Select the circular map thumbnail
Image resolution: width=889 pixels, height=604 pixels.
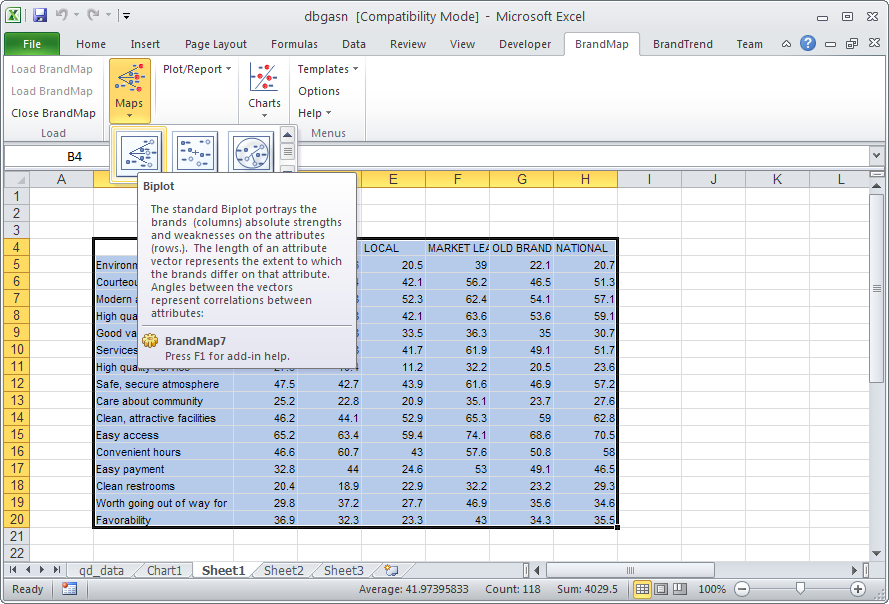coord(252,152)
